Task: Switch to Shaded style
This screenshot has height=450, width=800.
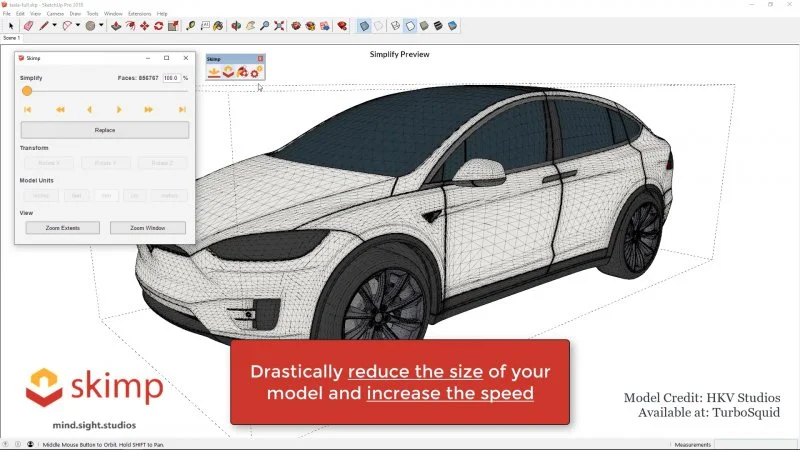Action: 424,26
